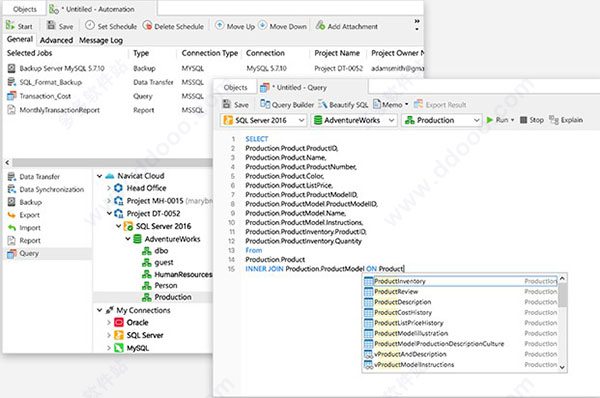
Task: Select Objects tab in Query window
Action: (x=235, y=88)
